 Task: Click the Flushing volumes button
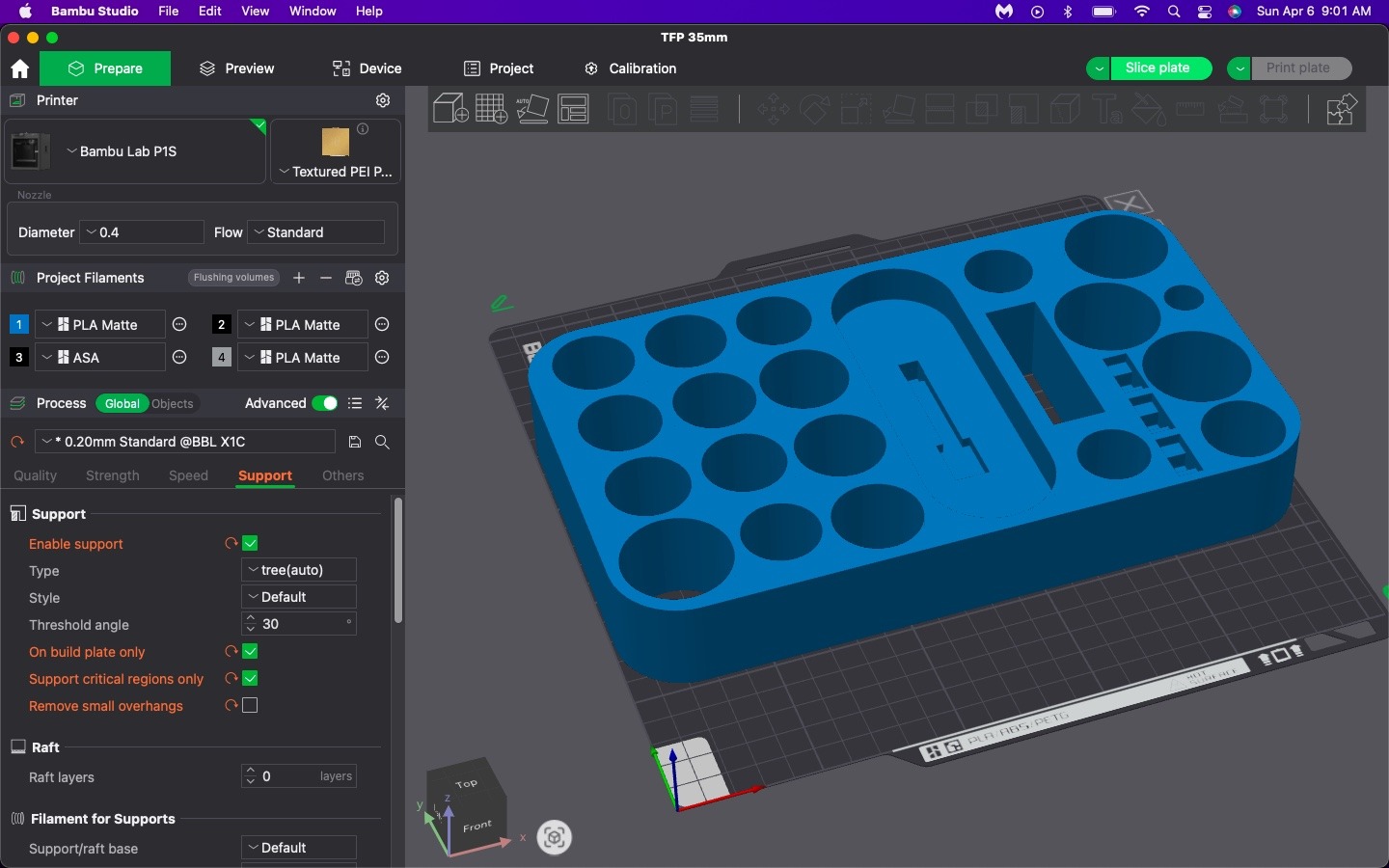pos(233,278)
